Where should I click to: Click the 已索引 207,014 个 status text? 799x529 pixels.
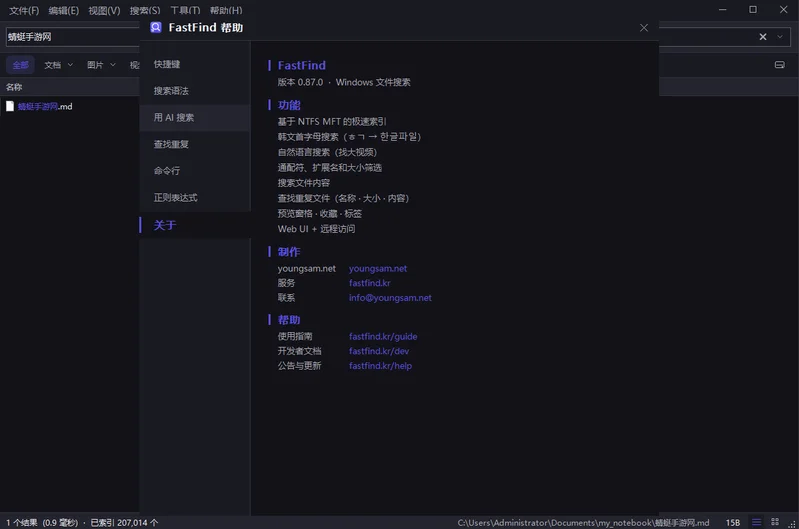(124, 523)
